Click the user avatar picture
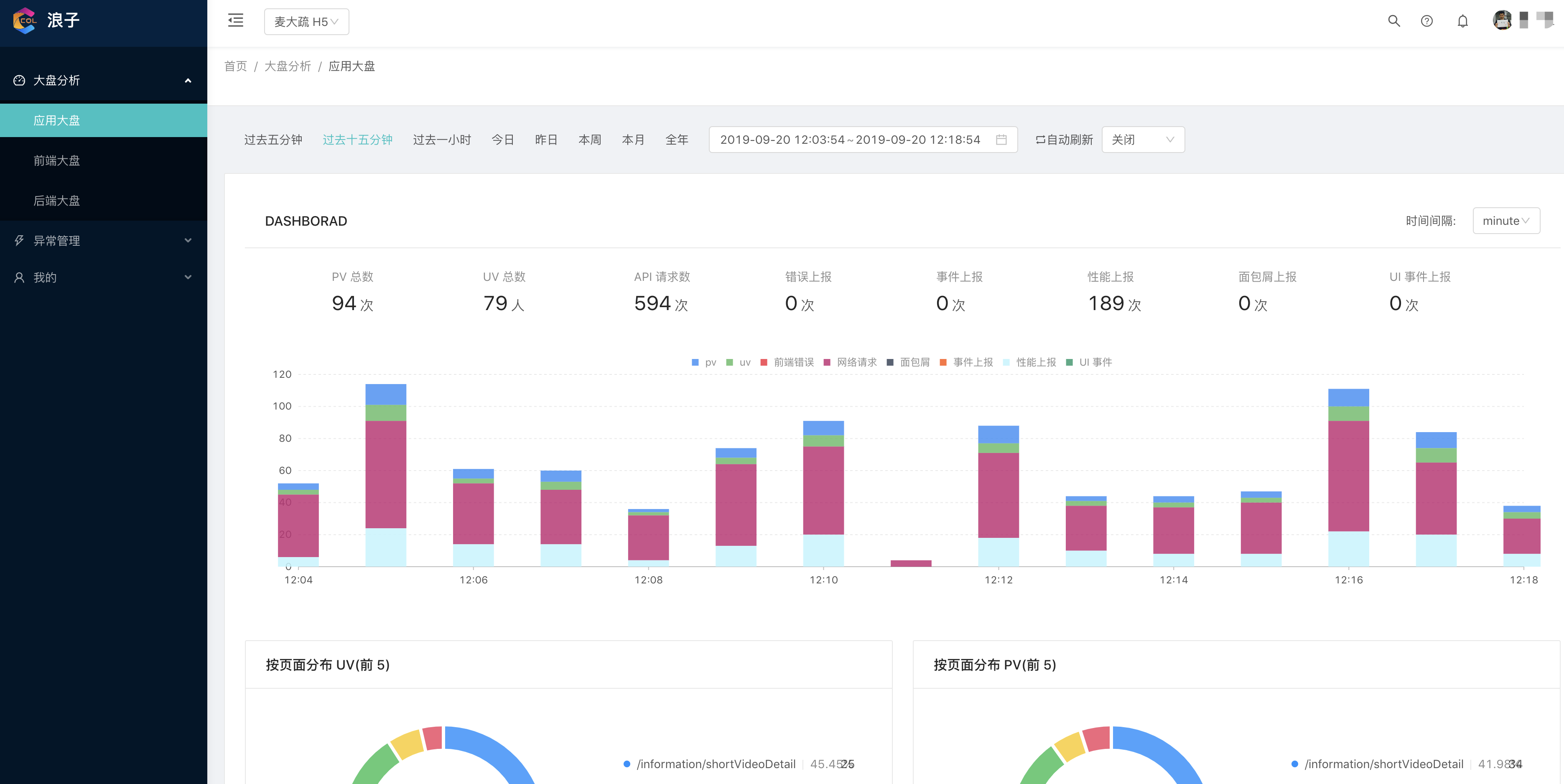 click(1502, 20)
